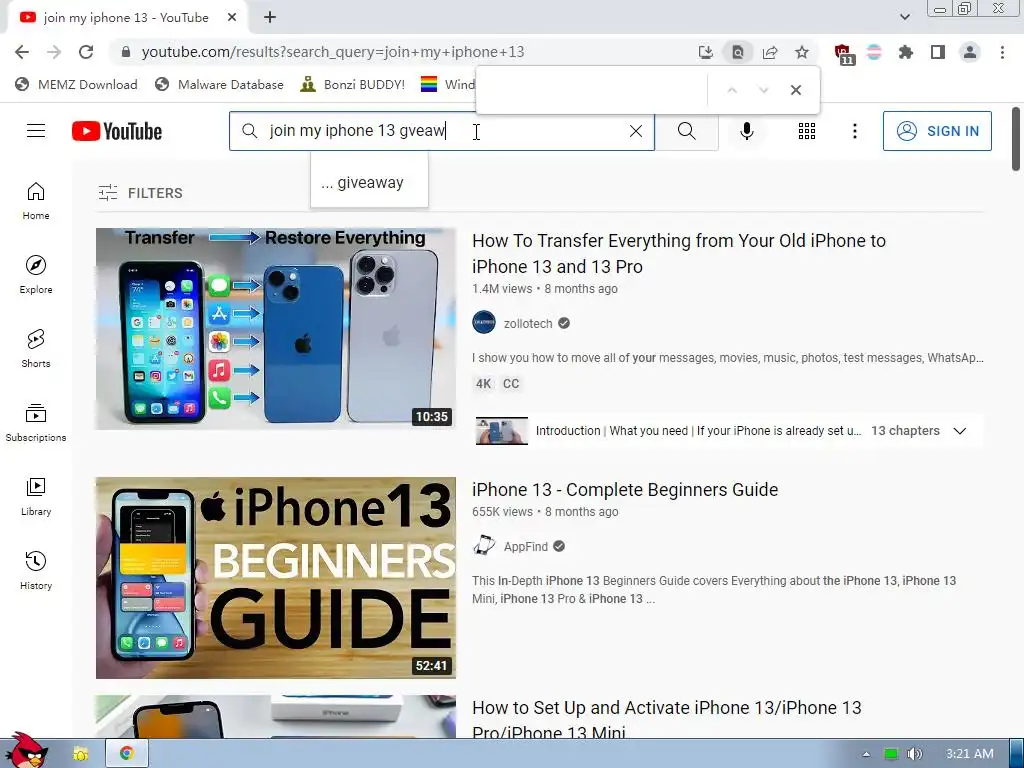Open the Chrome three-dot menu

(x=1002, y=52)
